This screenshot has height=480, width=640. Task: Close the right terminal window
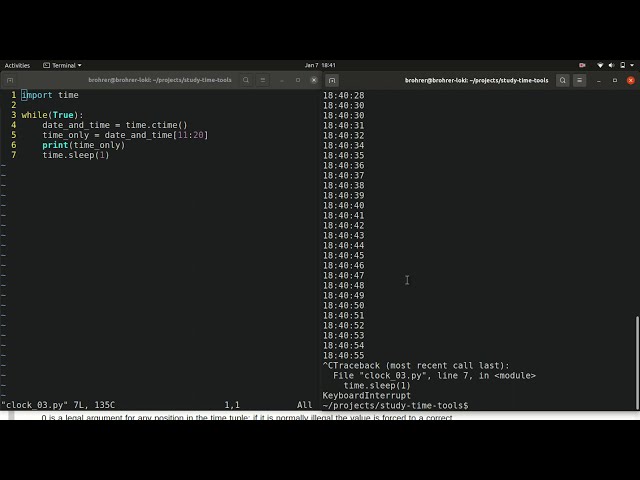click(631, 80)
